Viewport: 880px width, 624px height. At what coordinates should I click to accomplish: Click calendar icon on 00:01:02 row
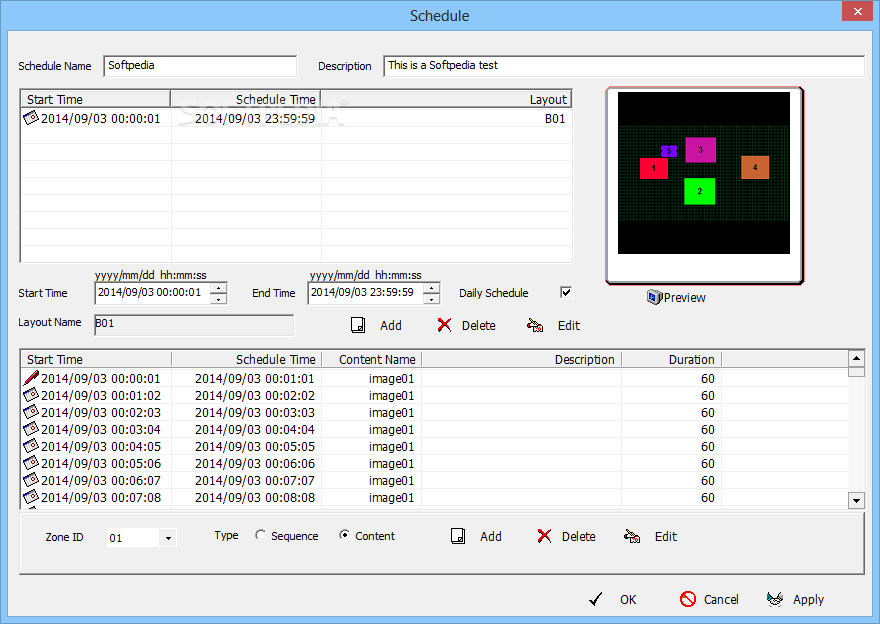[31, 395]
